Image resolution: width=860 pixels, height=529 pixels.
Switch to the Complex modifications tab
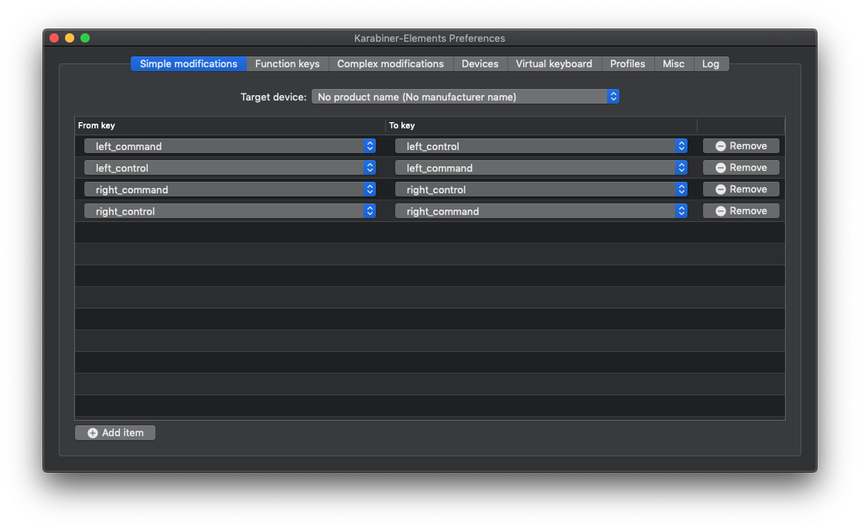coord(390,64)
